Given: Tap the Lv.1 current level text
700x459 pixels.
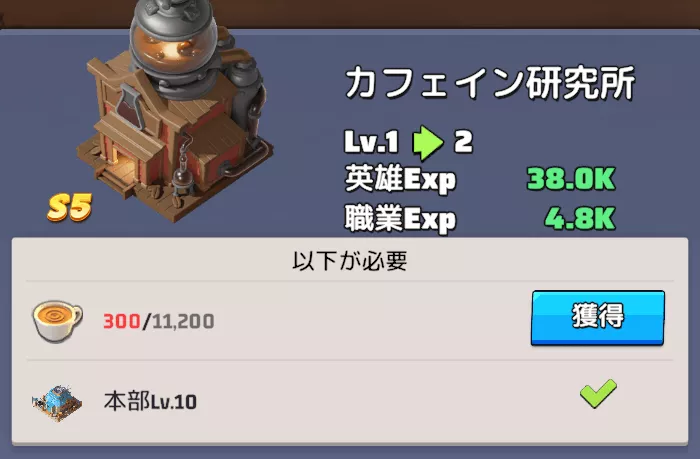Looking at the screenshot, I should pos(371,142).
